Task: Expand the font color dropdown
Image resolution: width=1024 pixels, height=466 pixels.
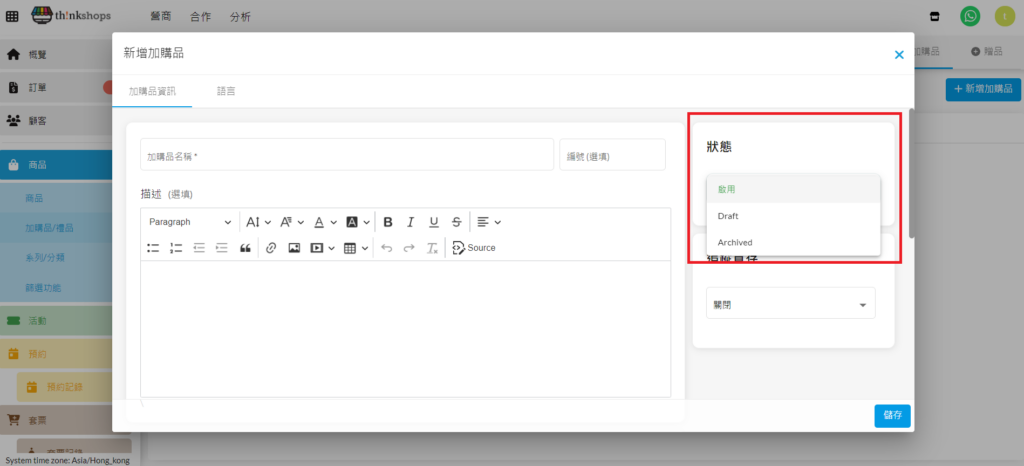Action: [x=324, y=222]
